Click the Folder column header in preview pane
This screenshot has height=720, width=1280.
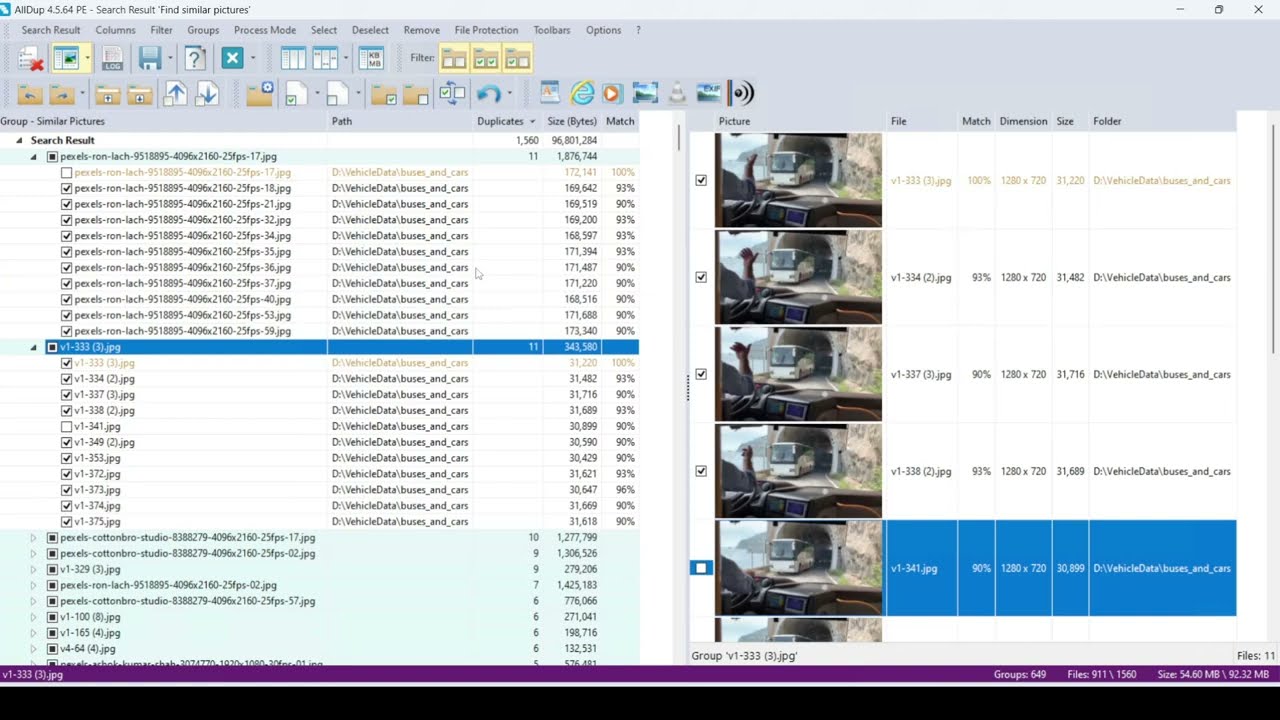[1162, 121]
